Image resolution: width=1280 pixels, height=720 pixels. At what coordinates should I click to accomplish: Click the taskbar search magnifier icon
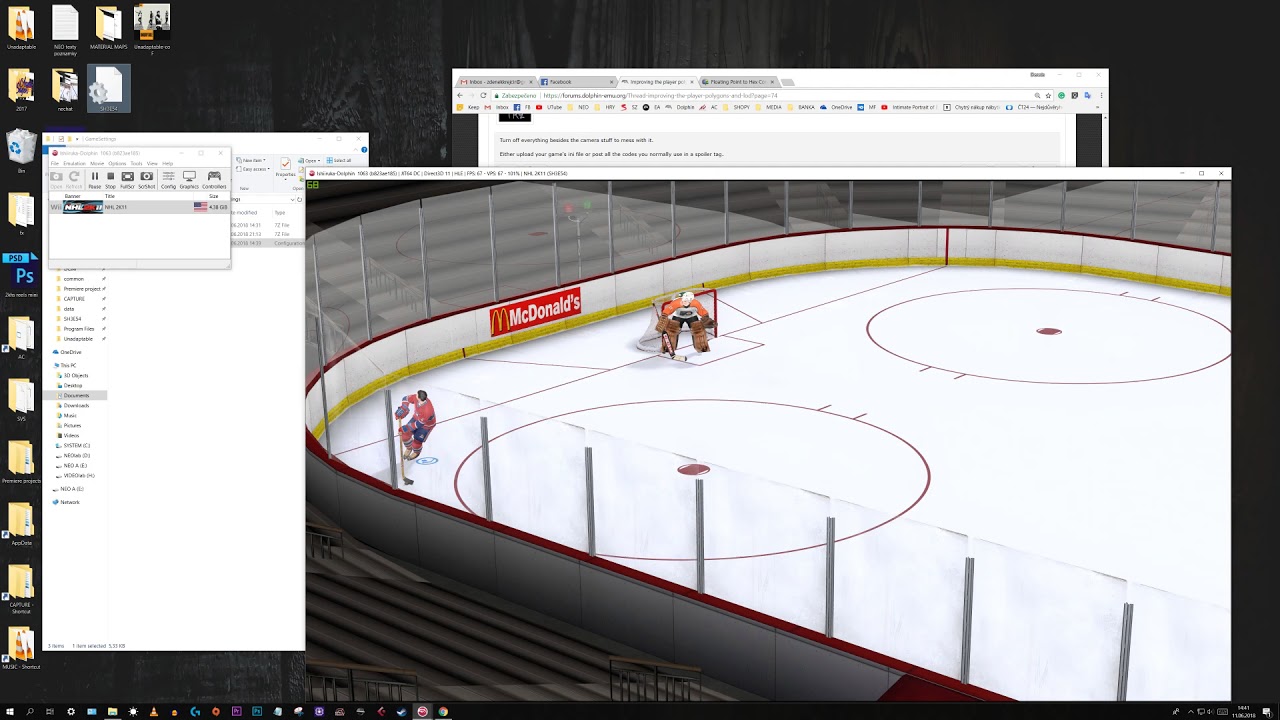tap(30, 711)
